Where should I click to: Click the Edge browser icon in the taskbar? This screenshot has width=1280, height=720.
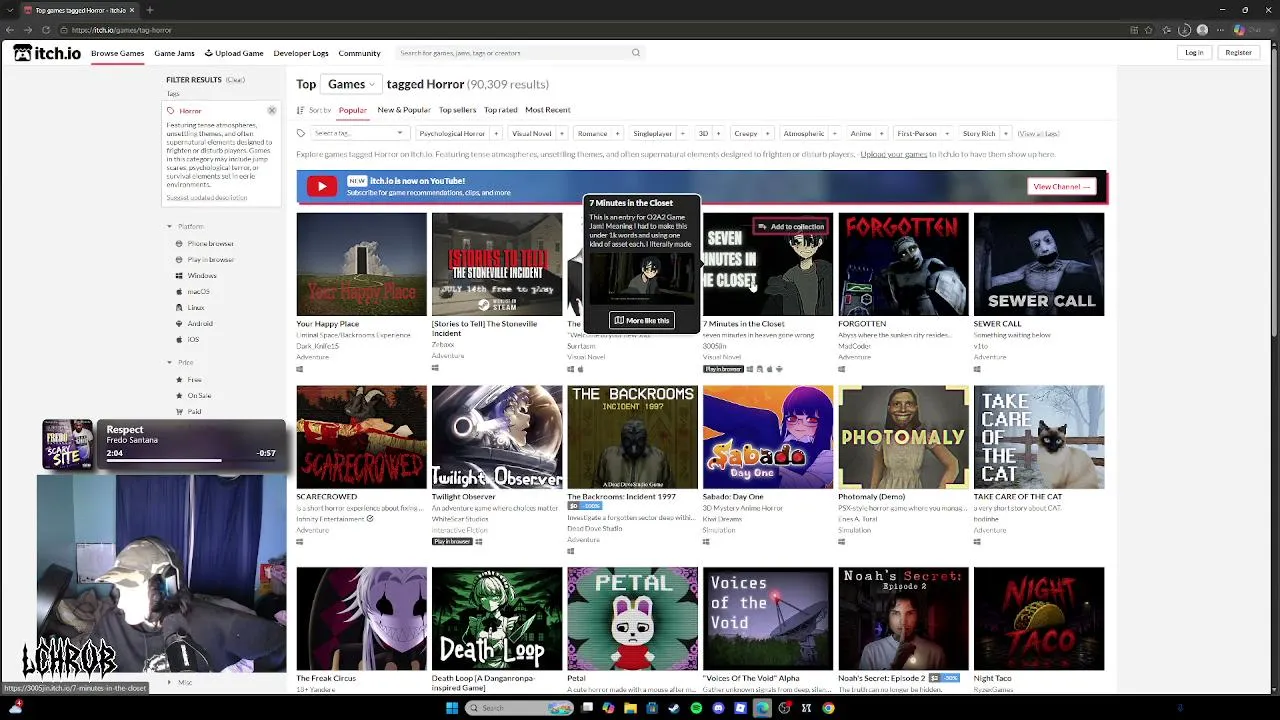(x=762, y=708)
